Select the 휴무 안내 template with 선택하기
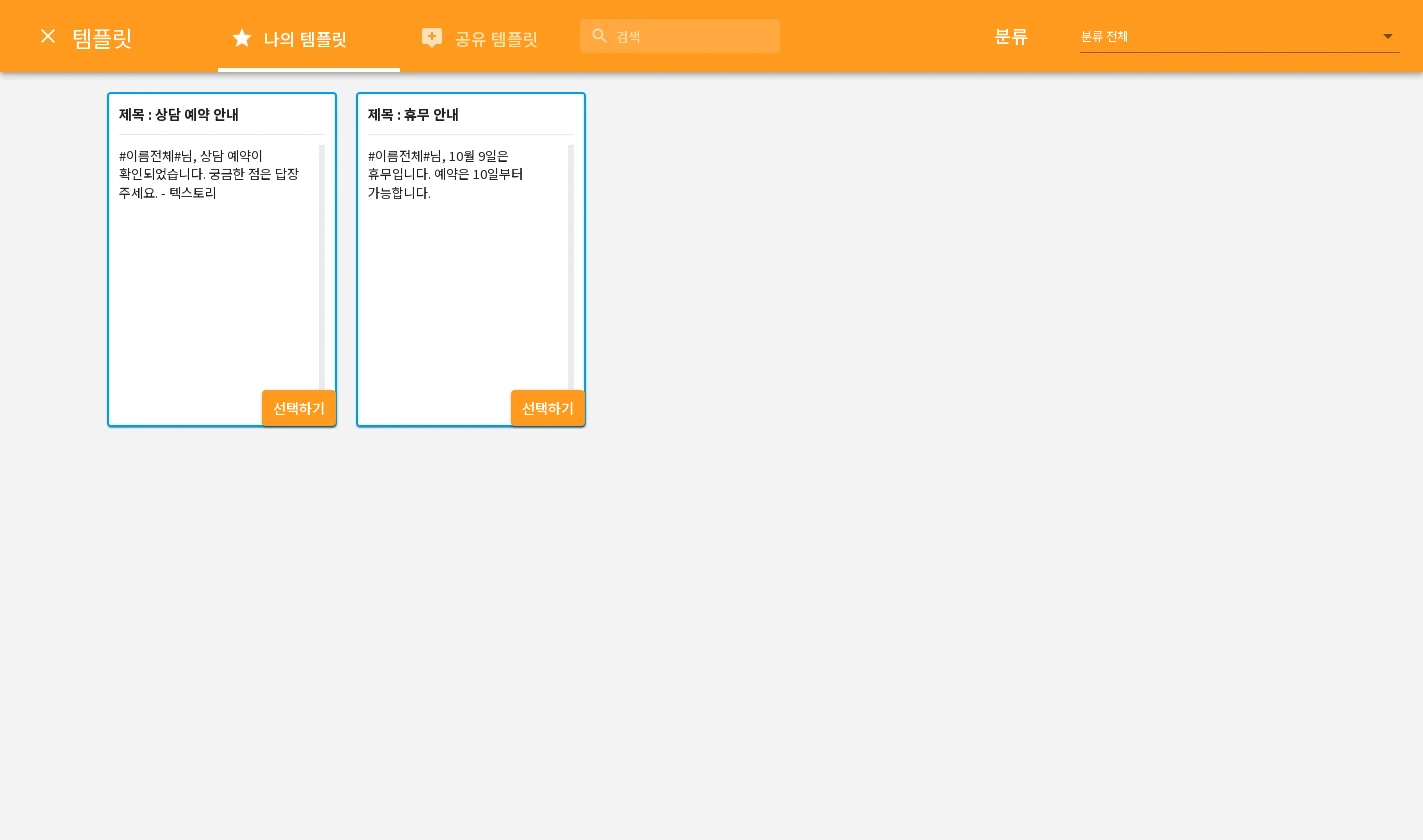1423x840 pixels. 548,408
